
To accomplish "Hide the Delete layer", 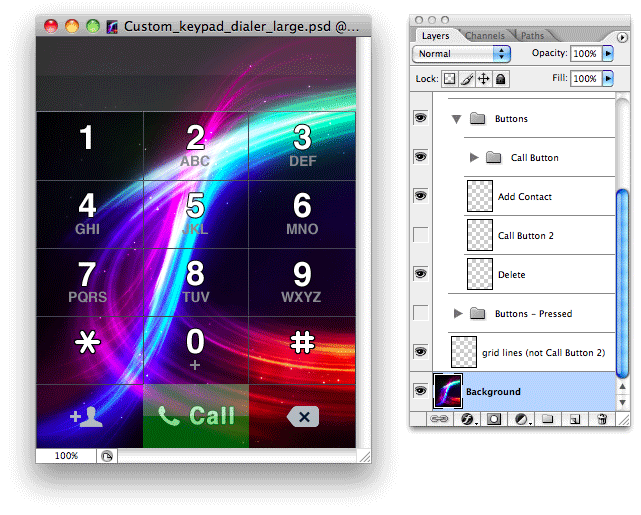I will 420,273.
